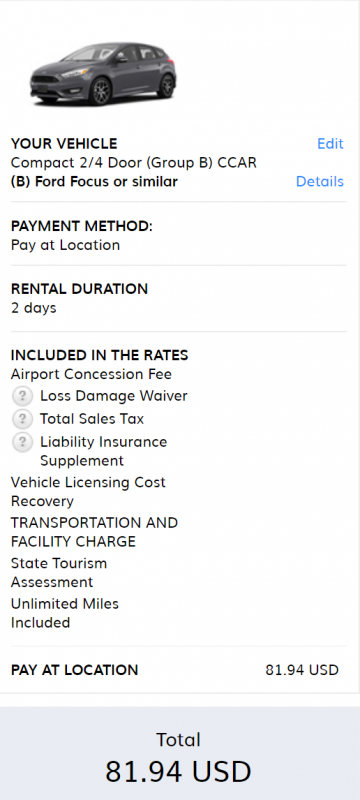
Task: Click the Airport Concession Fee item
Action: 91,374
